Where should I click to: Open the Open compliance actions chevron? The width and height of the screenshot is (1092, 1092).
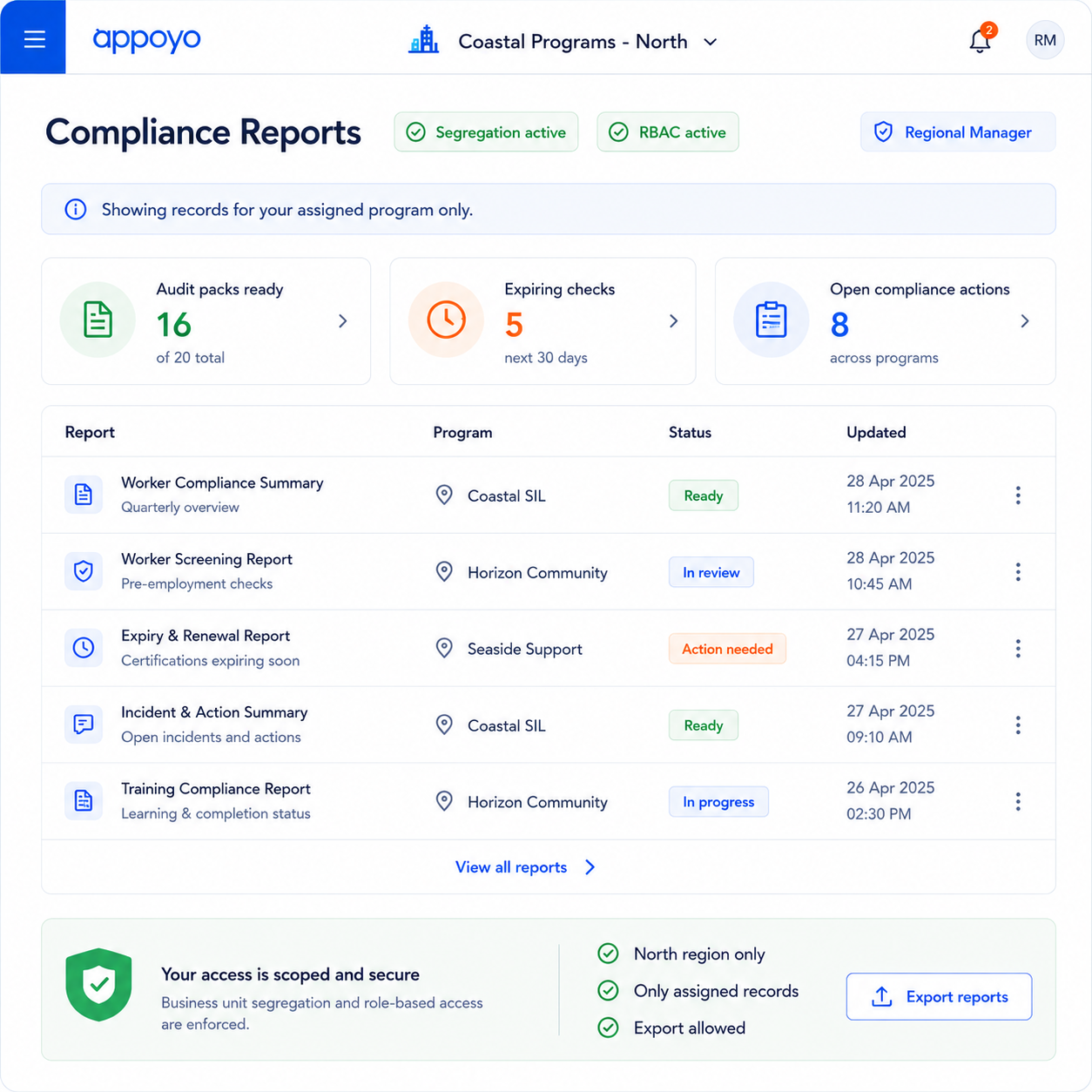(1025, 321)
